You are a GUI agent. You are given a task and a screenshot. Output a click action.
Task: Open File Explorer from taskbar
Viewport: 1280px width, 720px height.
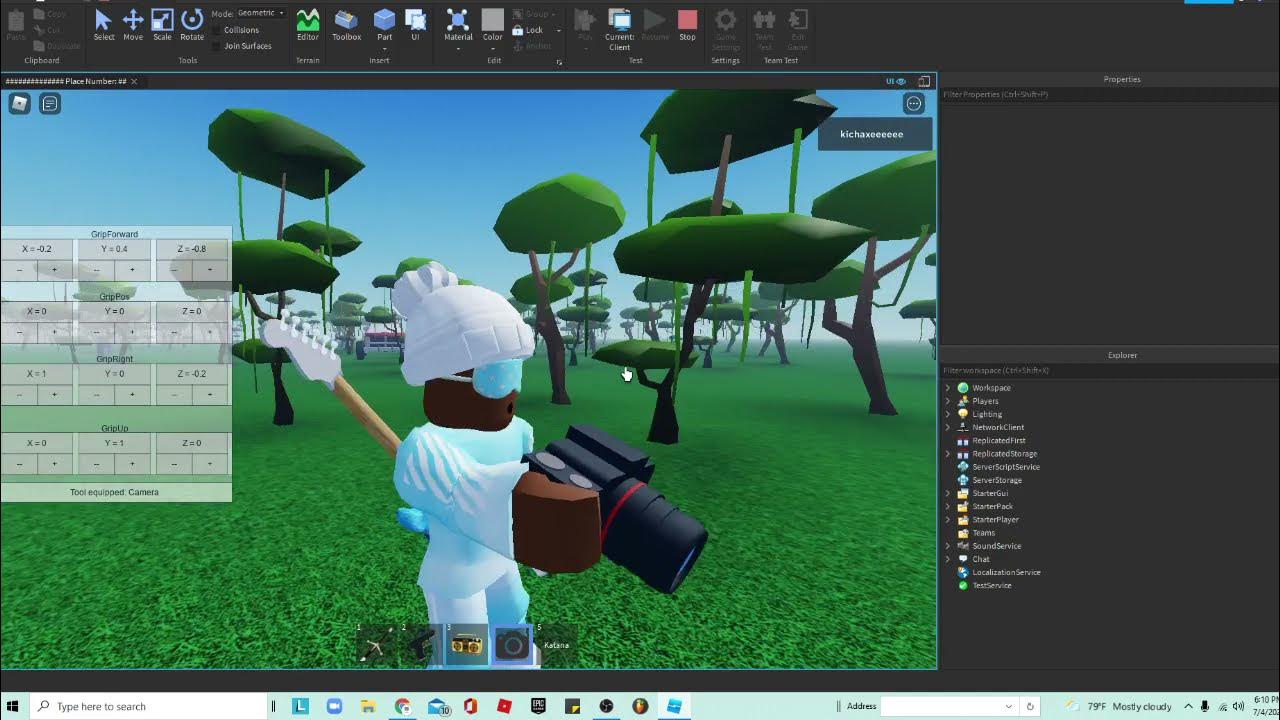click(368, 706)
